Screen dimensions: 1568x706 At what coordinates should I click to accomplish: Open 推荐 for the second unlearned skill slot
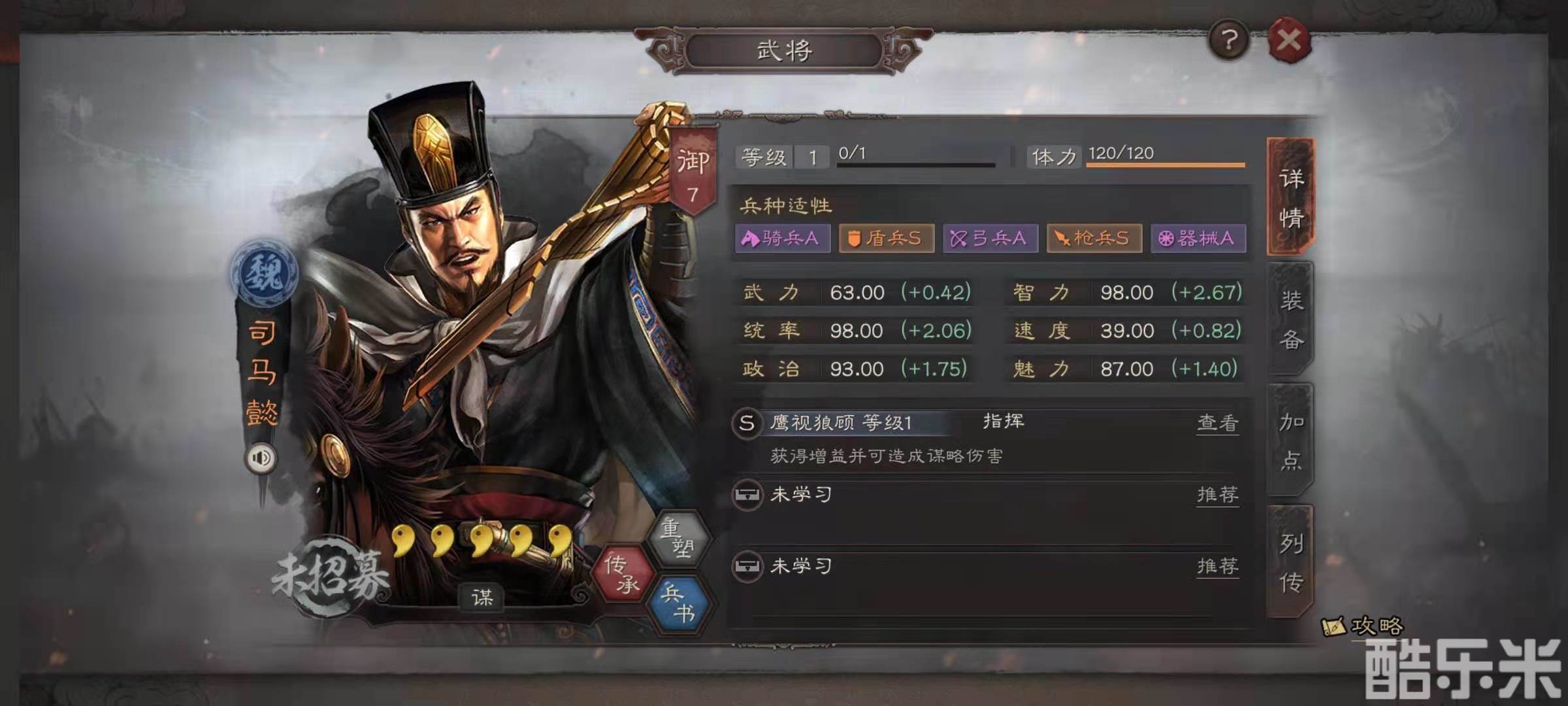pos(1218,565)
